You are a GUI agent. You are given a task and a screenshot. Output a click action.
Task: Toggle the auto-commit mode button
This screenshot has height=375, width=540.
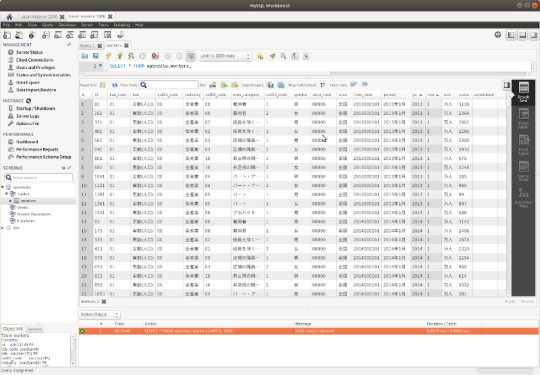click(191, 56)
